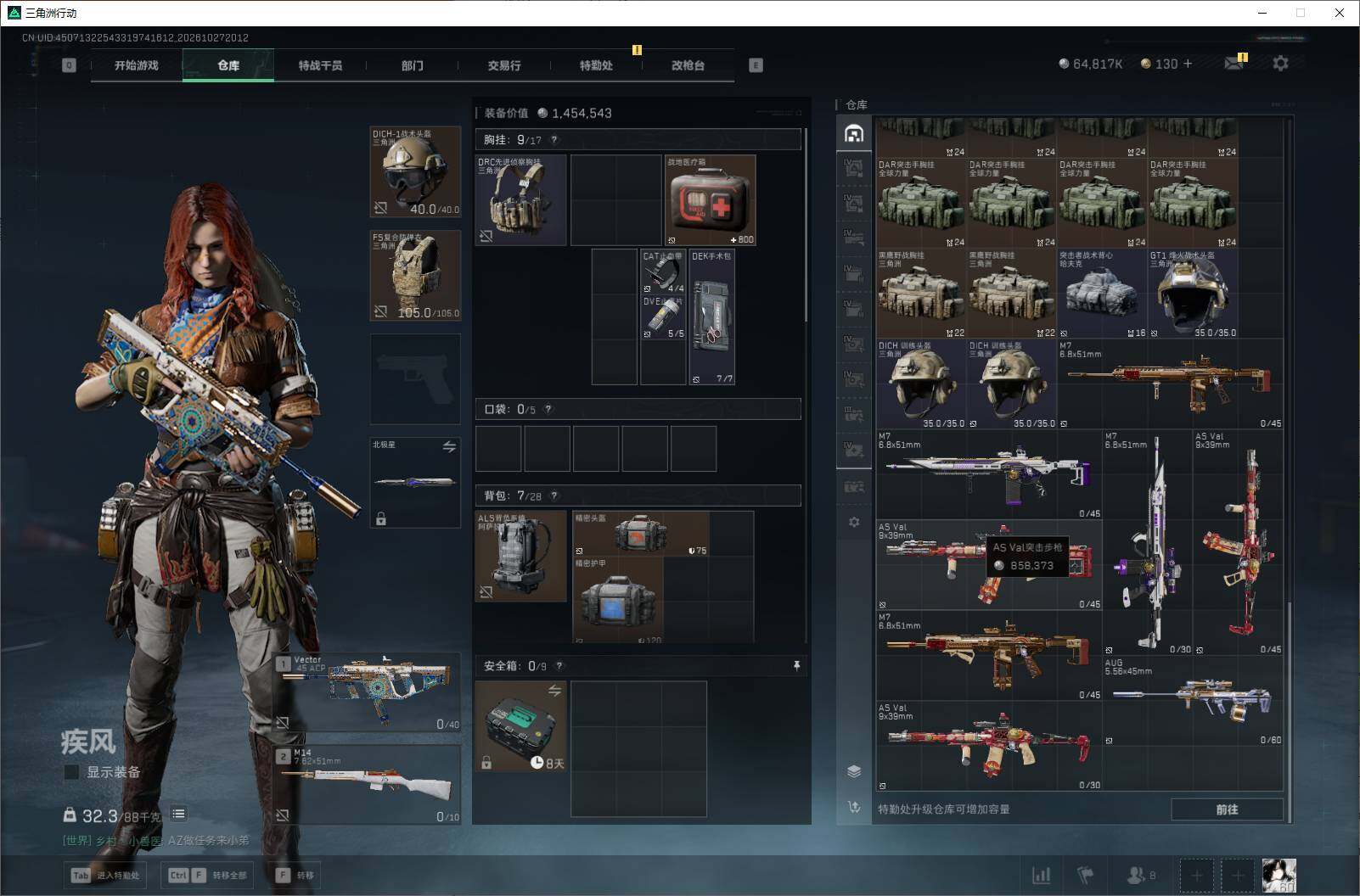1360x896 pixels.
Task: Select the Vector .45 ACP weapon slot
Action: 368,692
